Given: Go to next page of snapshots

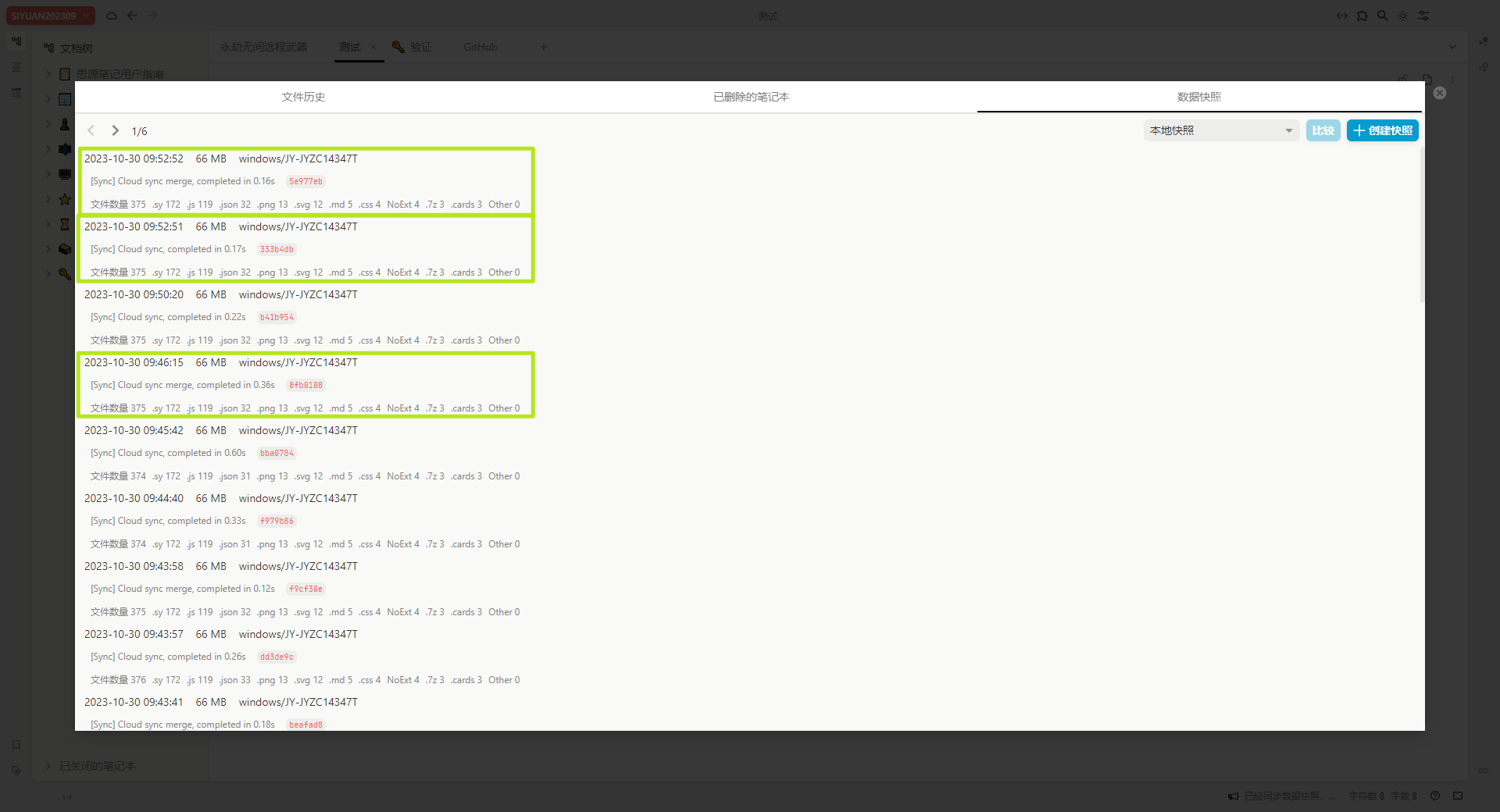Looking at the screenshot, I should [115, 130].
